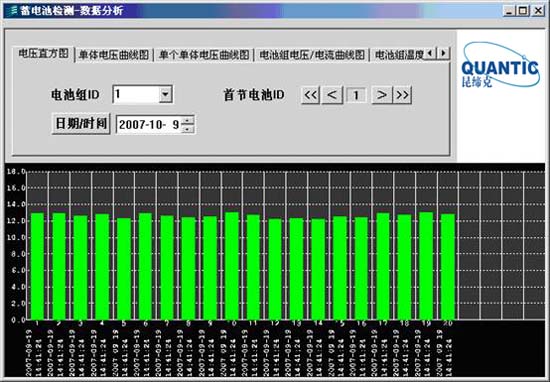Screen dimensions: 550x382
Task: Click the first battery ID number box
Action: (356, 95)
